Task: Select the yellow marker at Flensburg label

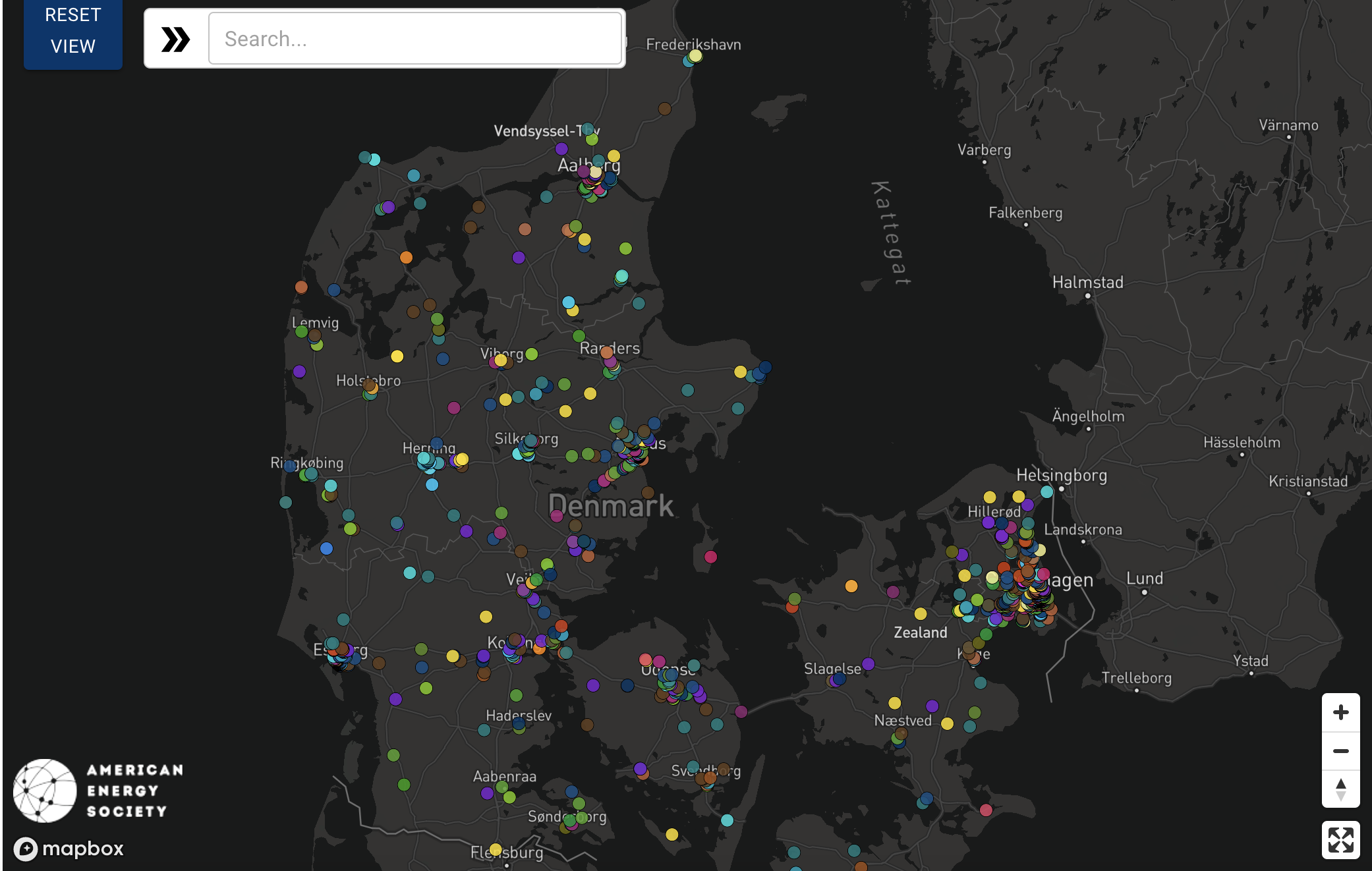Action: point(496,849)
